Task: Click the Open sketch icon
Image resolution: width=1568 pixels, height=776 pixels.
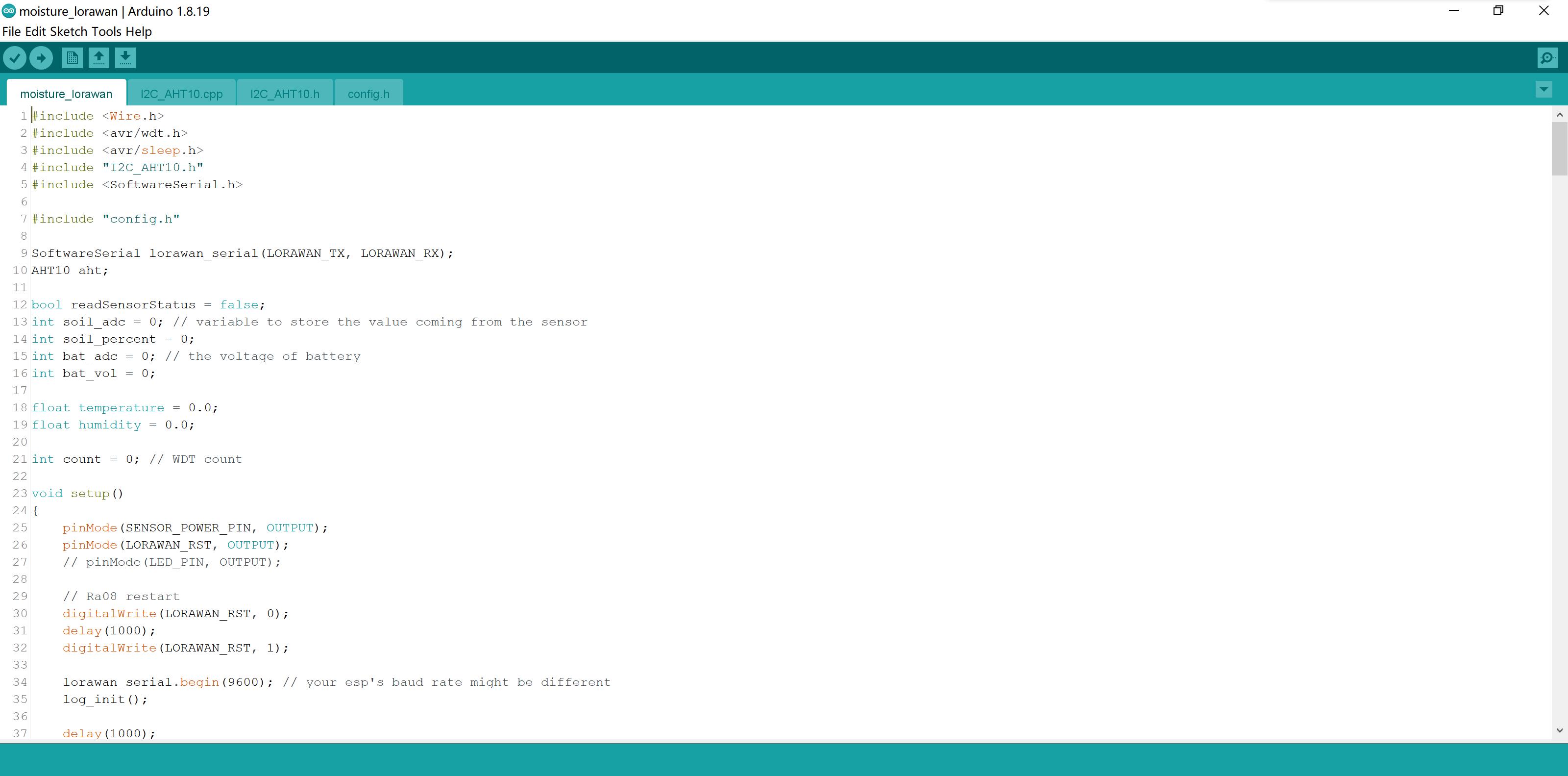Action: 98,57
